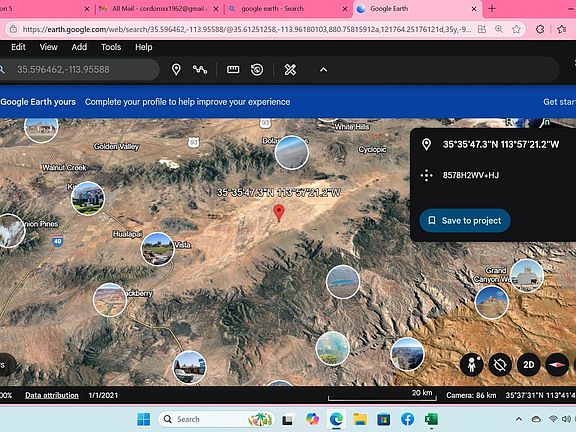Add this page to favorites star
Screen dimensions: 576x432
(x=516, y=29)
